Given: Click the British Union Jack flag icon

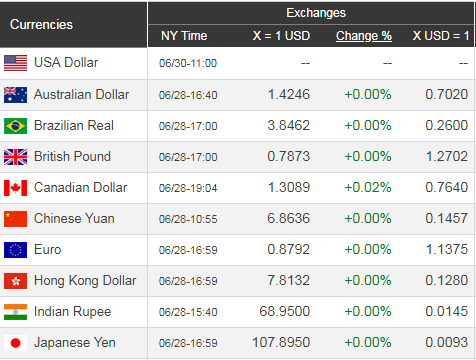Looking at the screenshot, I should 15,157.
